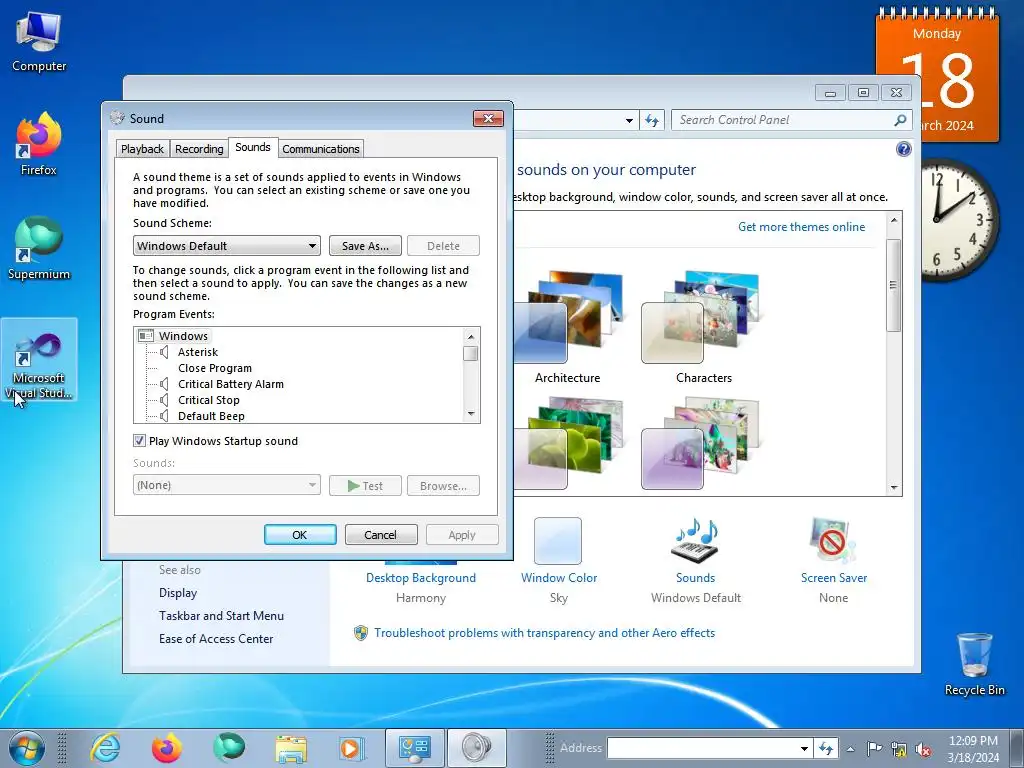
Task: Switch to Control Panel taskbar button
Action: pyautogui.click(x=415, y=748)
